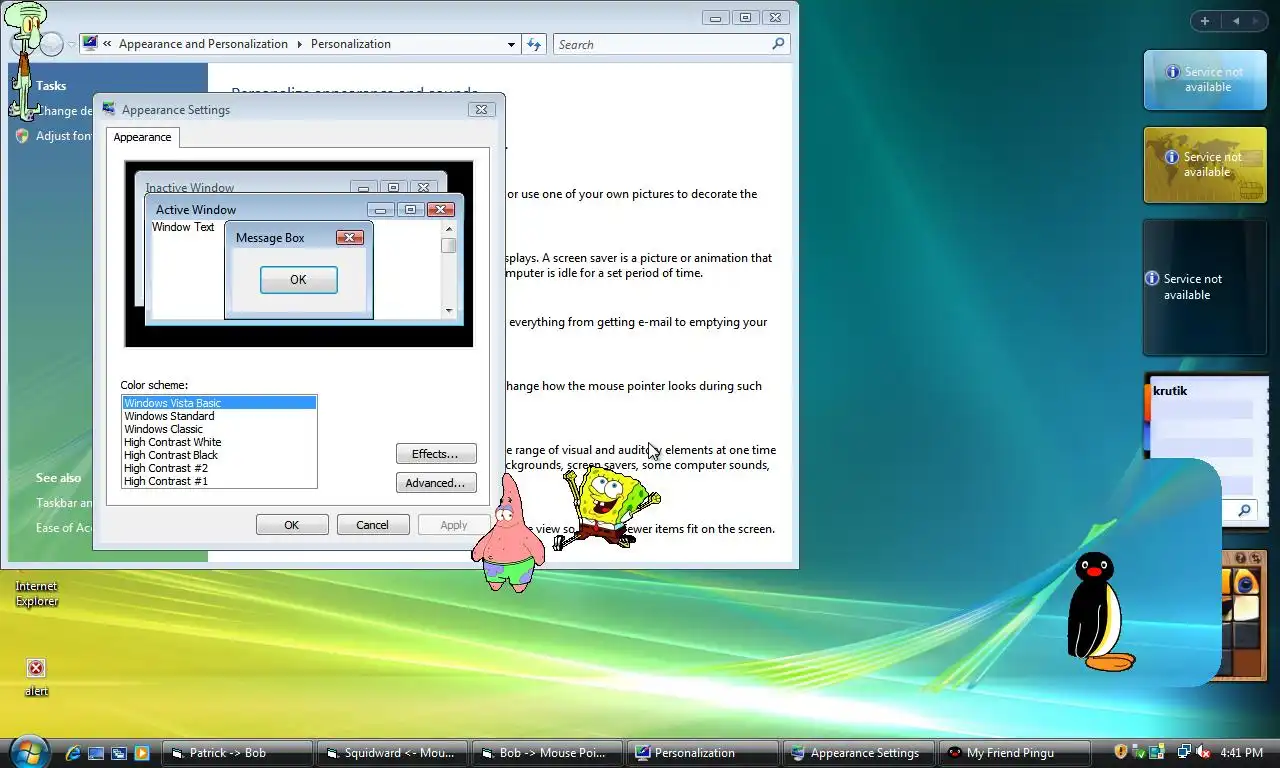Screen dimensions: 1280x768
Task: Click OK button in Message Box preview
Action: click(298, 280)
